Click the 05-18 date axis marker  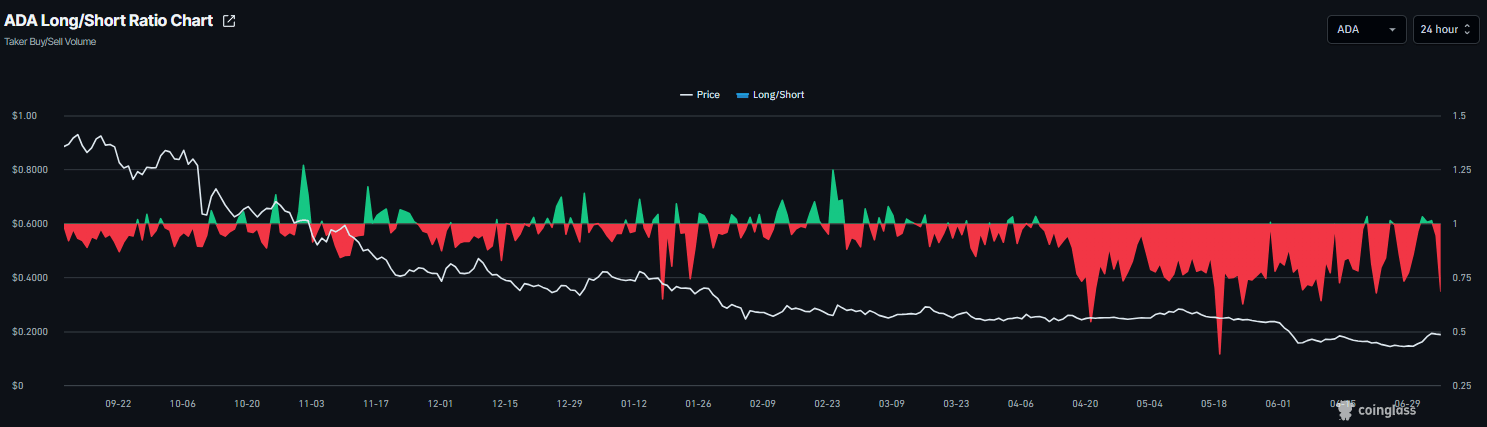pyautogui.click(x=1214, y=404)
